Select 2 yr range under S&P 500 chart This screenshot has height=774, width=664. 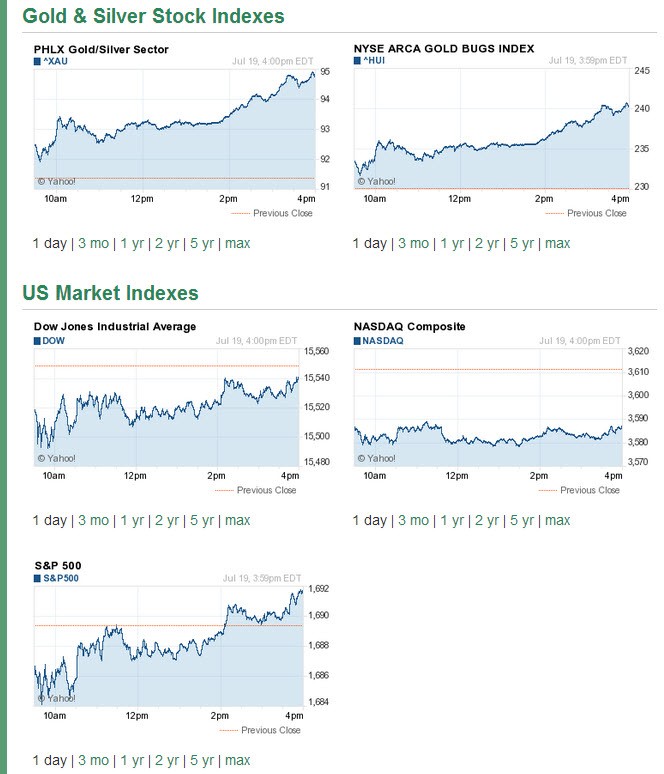click(167, 760)
